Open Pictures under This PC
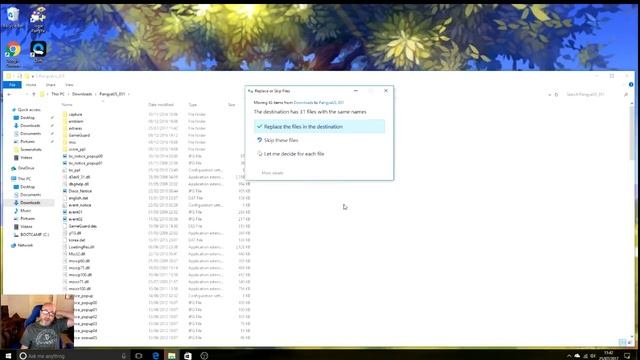 point(27,218)
